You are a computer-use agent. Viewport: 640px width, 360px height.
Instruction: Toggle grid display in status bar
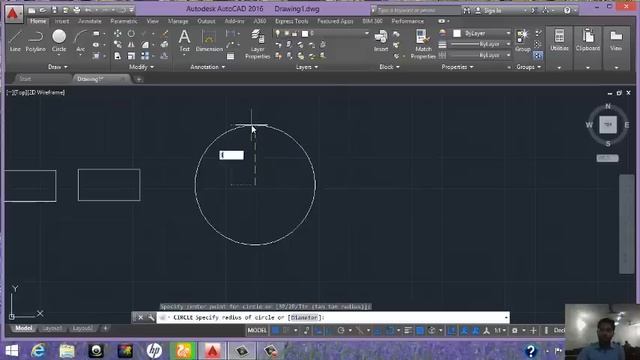[276, 331]
